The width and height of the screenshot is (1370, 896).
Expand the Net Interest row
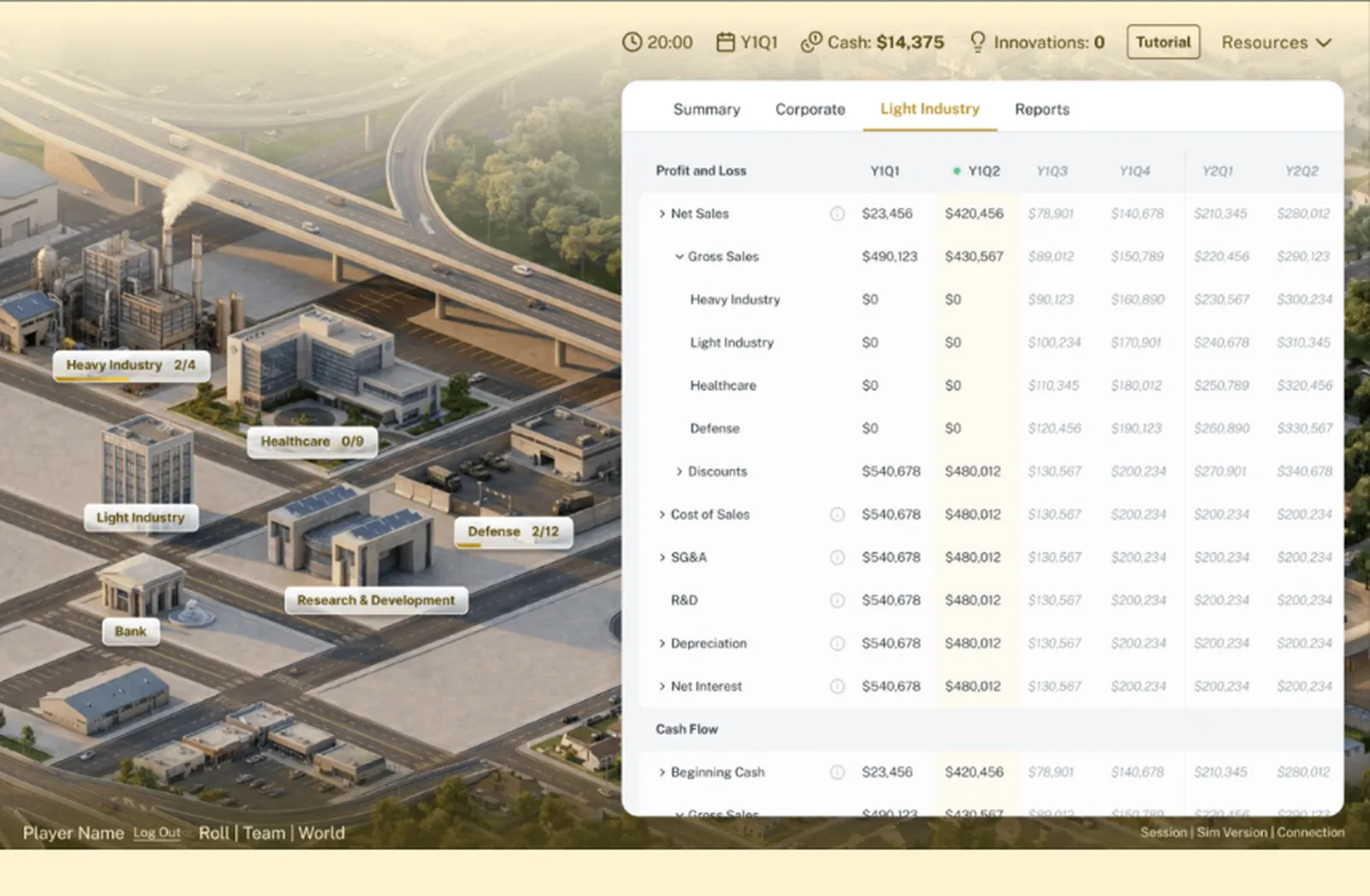point(662,686)
